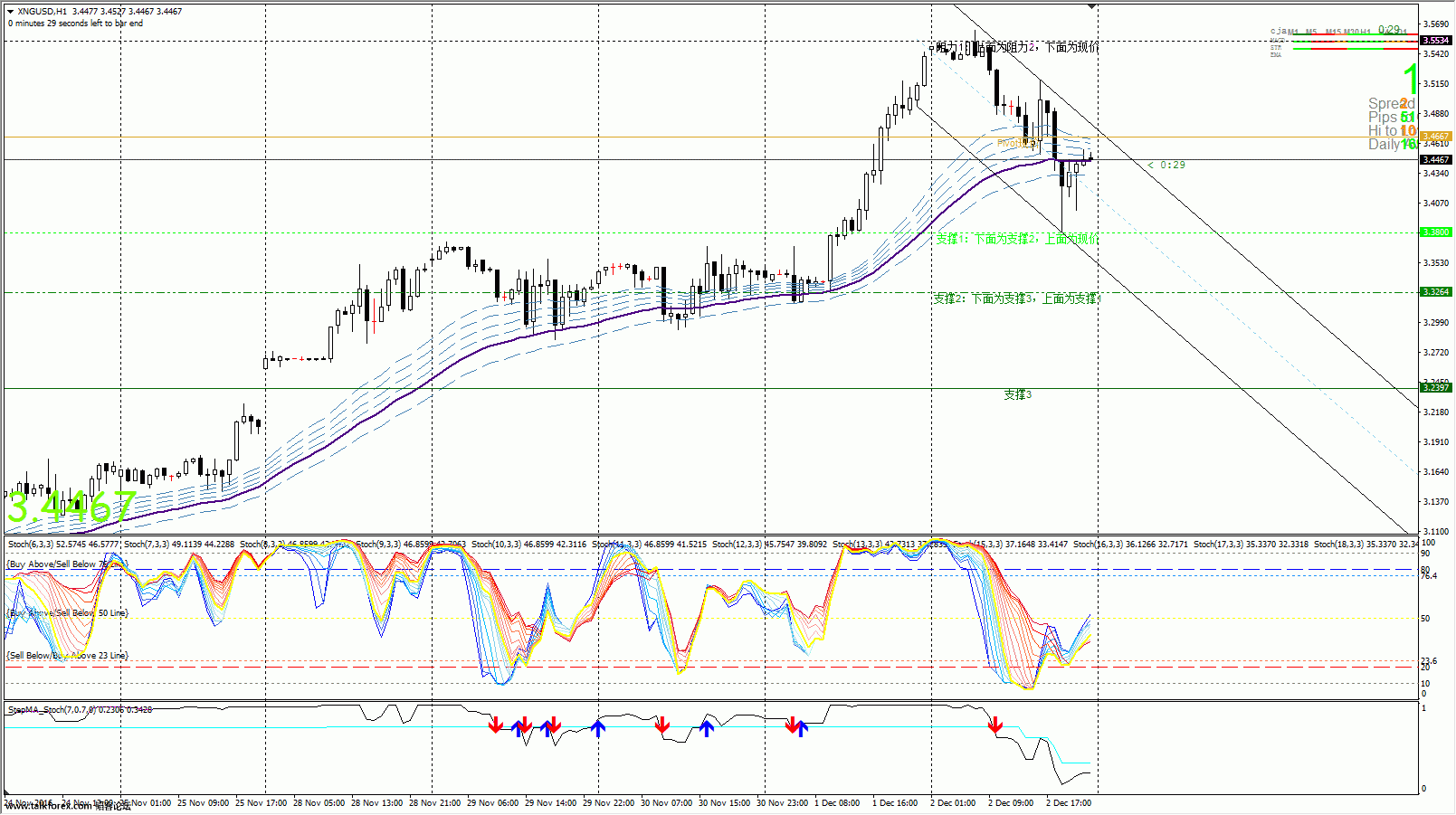The width and height of the screenshot is (1456, 815).
Task: Select the green 3.3800 support price tag
Action: pyautogui.click(x=1436, y=232)
